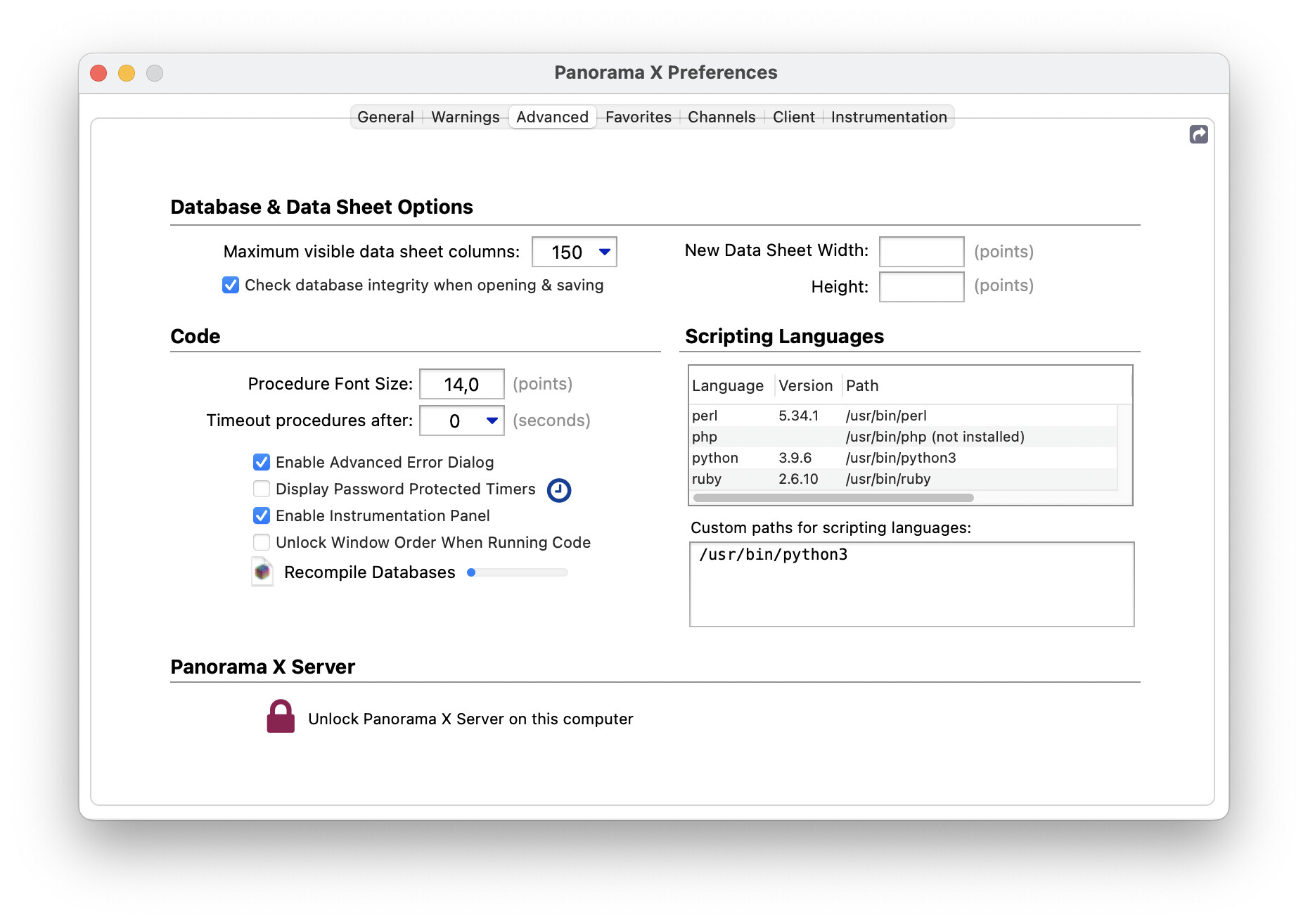1308x924 pixels.
Task: Uncheck Enable Instrumentation Panel
Action: pyautogui.click(x=262, y=516)
